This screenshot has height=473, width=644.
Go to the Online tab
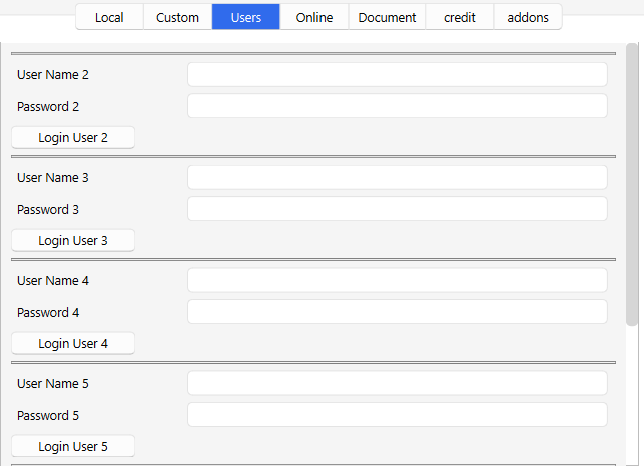[314, 17]
